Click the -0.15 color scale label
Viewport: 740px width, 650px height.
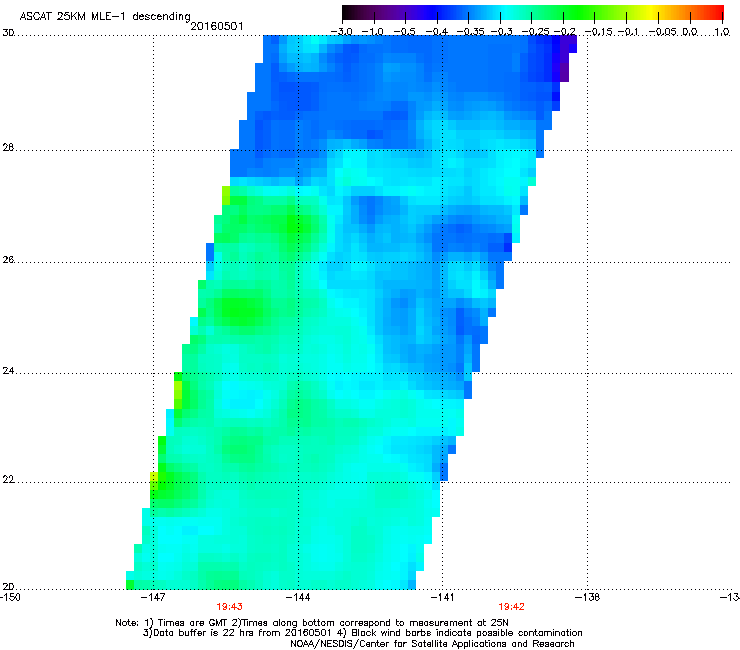(x=599, y=32)
